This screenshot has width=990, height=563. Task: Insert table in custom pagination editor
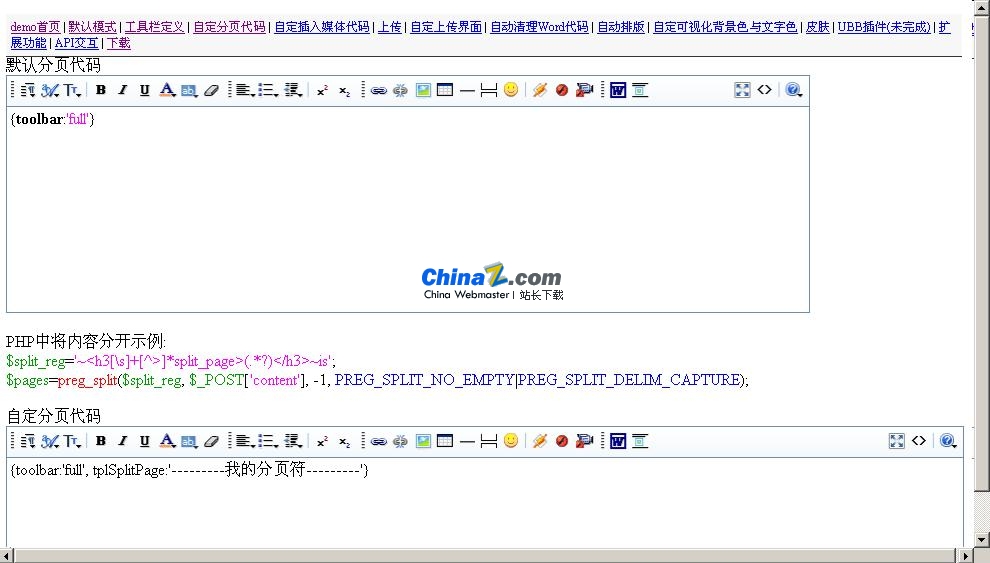[445, 441]
